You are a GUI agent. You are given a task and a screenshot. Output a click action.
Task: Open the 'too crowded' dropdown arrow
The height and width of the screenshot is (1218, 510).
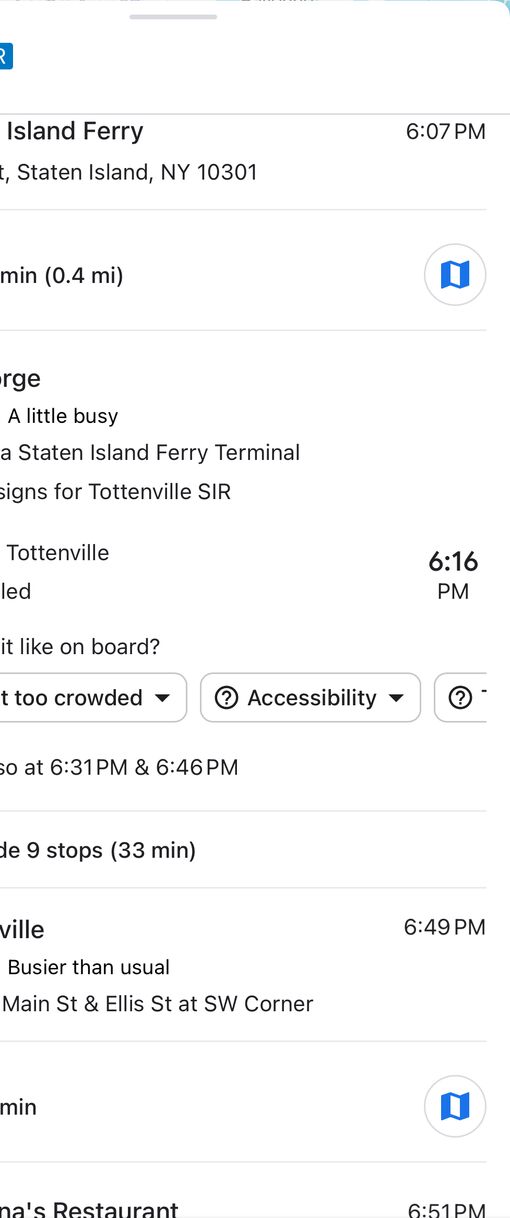coord(163,698)
